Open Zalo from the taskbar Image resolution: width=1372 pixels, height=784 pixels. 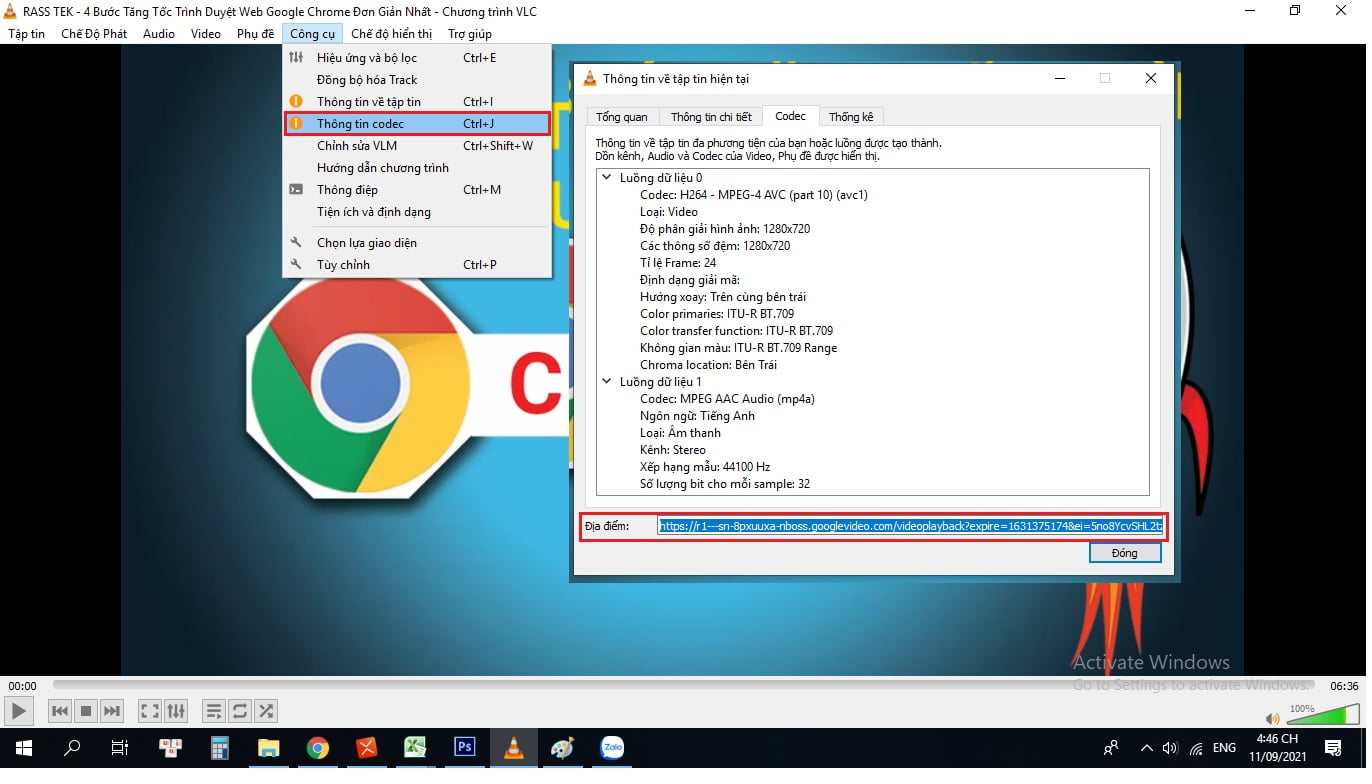pos(612,747)
